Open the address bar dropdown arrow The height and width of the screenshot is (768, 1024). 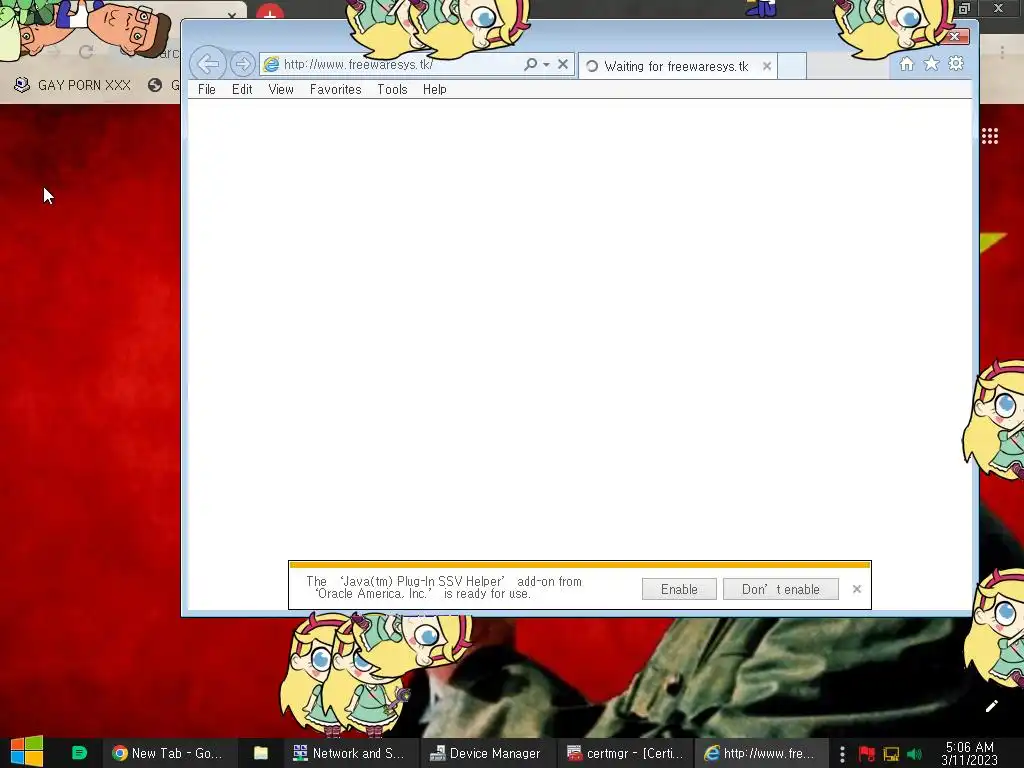click(x=546, y=65)
